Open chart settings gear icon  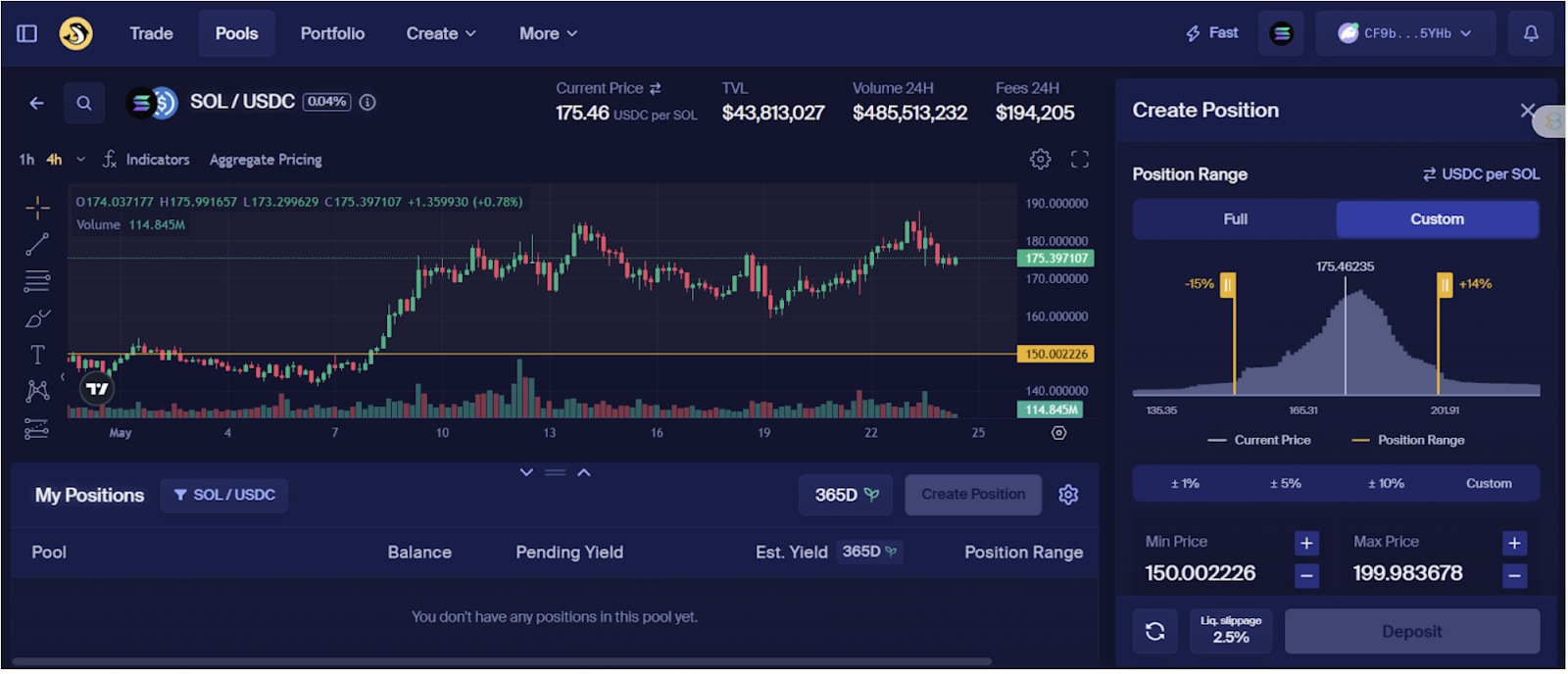pos(1040,160)
